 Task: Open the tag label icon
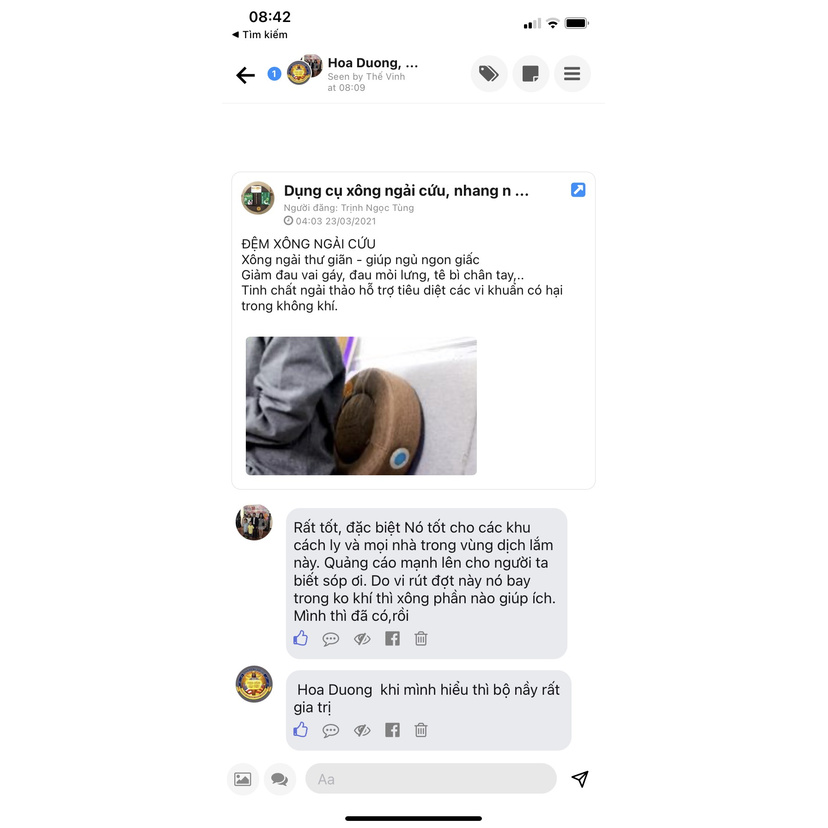pos(489,74)
